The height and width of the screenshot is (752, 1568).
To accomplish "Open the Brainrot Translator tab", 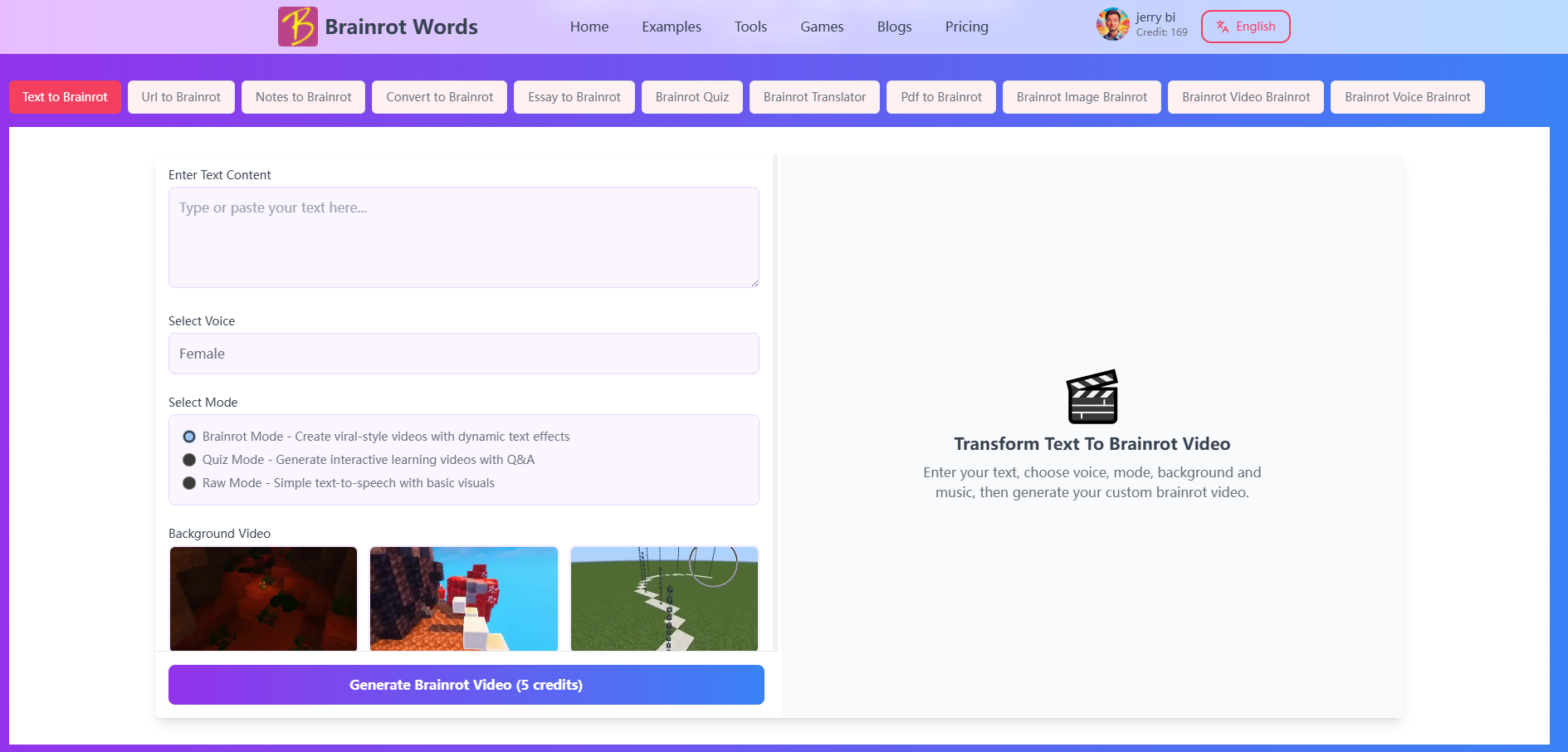I will coord(813,97).
